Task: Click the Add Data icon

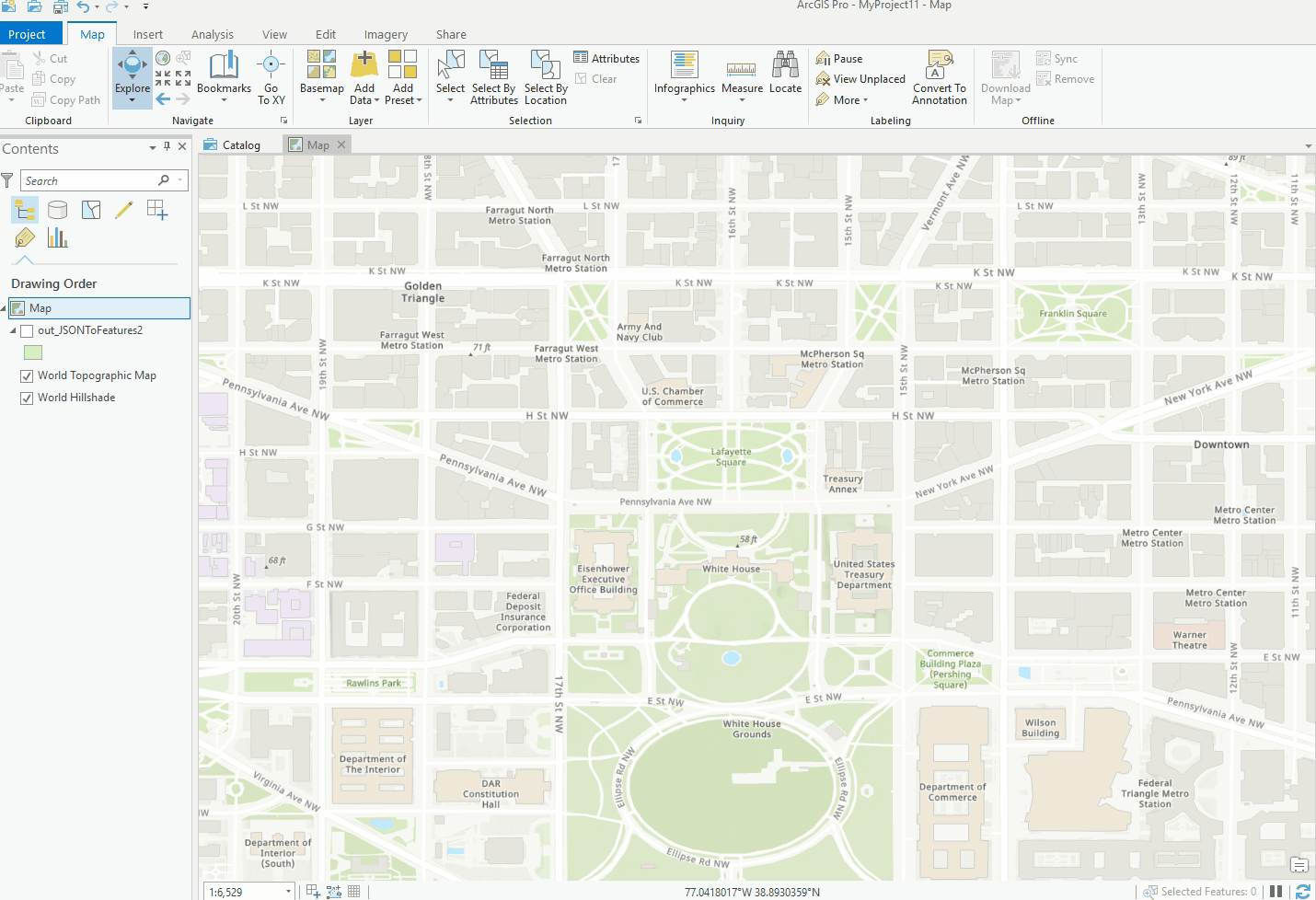Action: pyautogui.click(x=364, y=64)
